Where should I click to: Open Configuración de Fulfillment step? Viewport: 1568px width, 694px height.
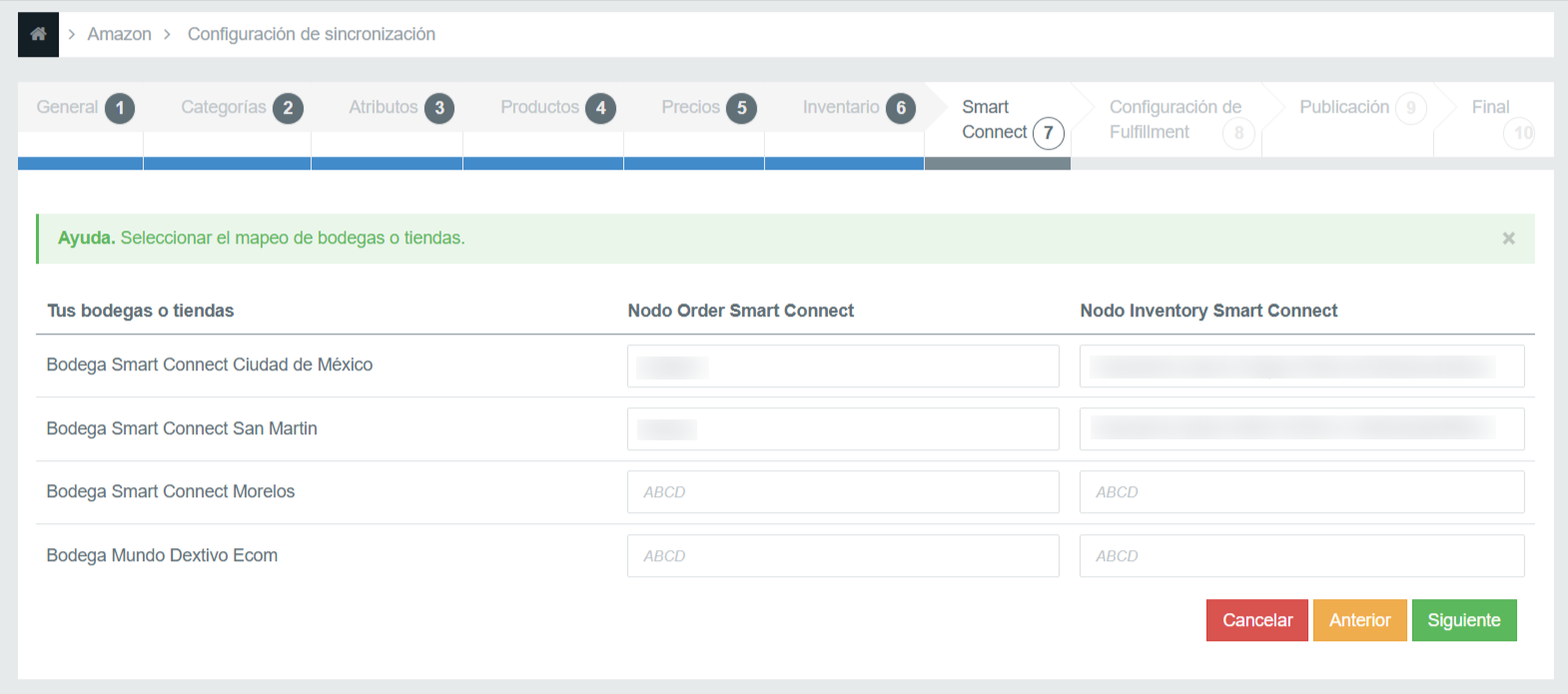pyautogui.click(x=1178, y=120)
